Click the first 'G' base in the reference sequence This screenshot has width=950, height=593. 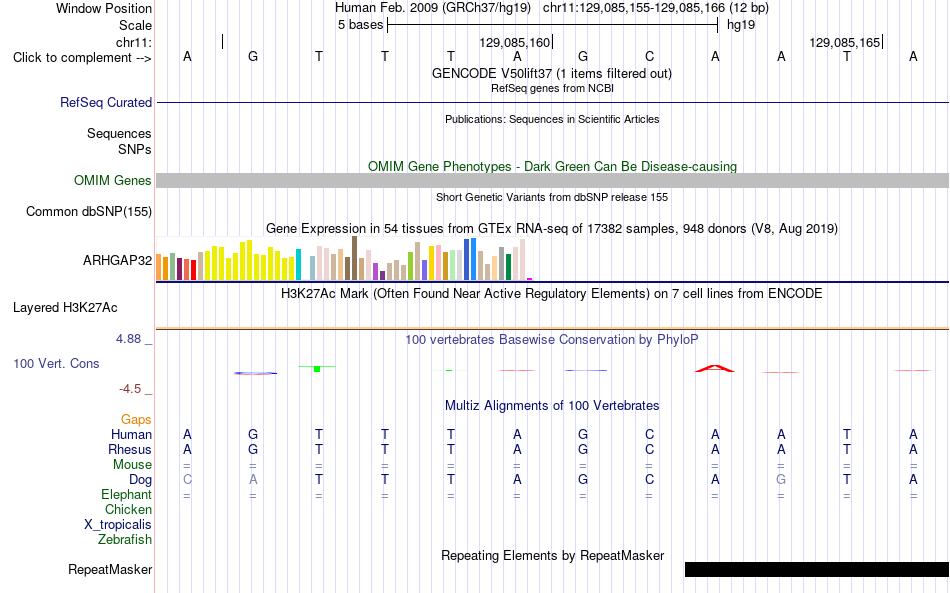pyautogui.click(x=253, y=56)
